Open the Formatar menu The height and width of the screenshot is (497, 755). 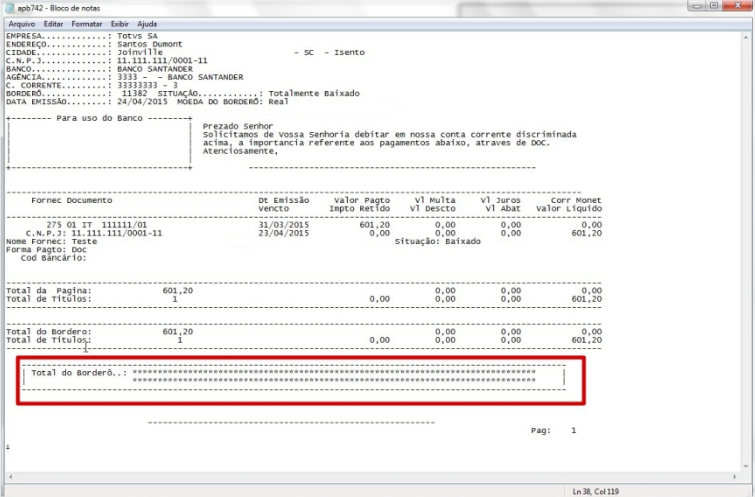pos(87,24)
